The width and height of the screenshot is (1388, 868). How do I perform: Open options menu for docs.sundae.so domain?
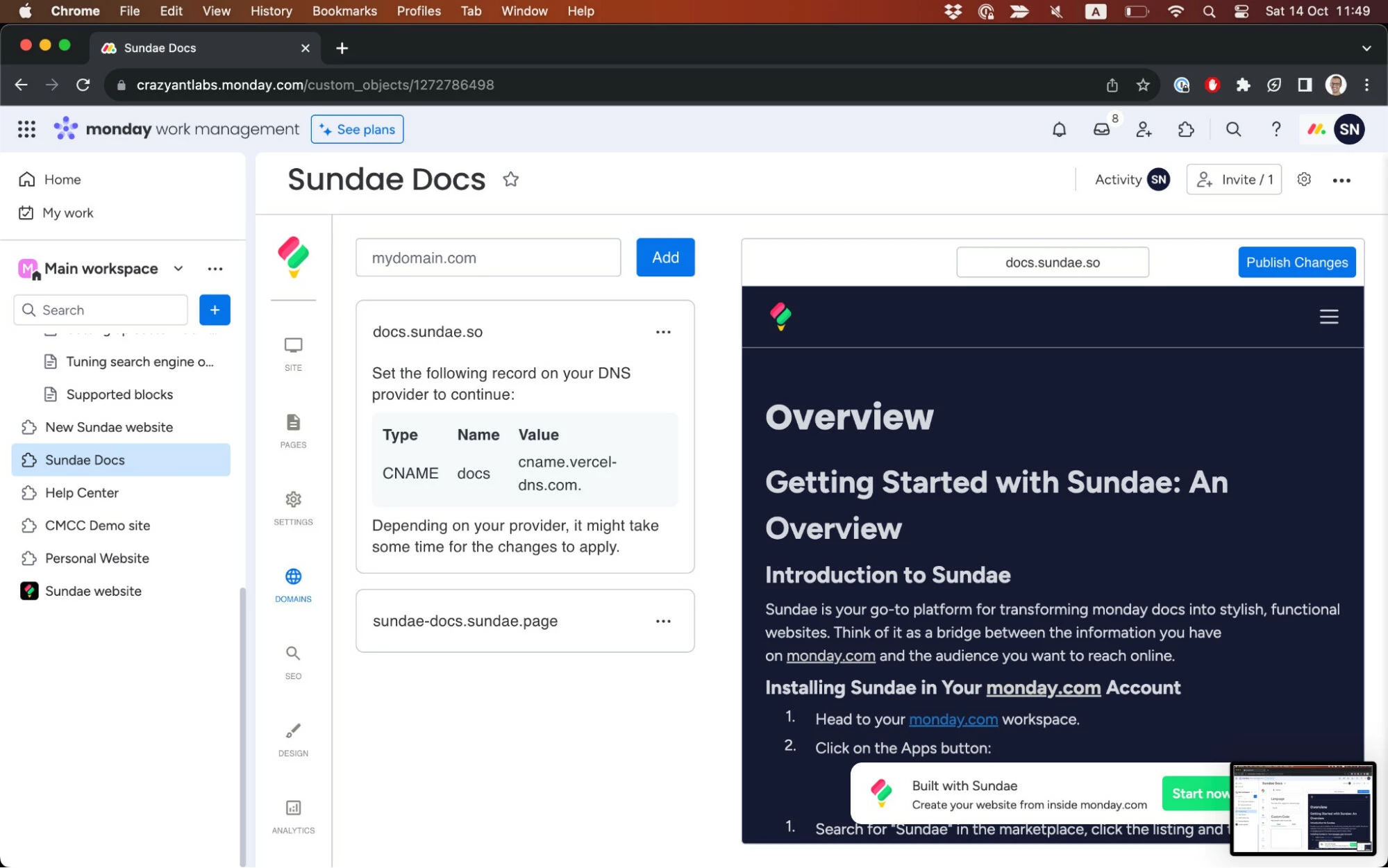click(x=663, y=332)
